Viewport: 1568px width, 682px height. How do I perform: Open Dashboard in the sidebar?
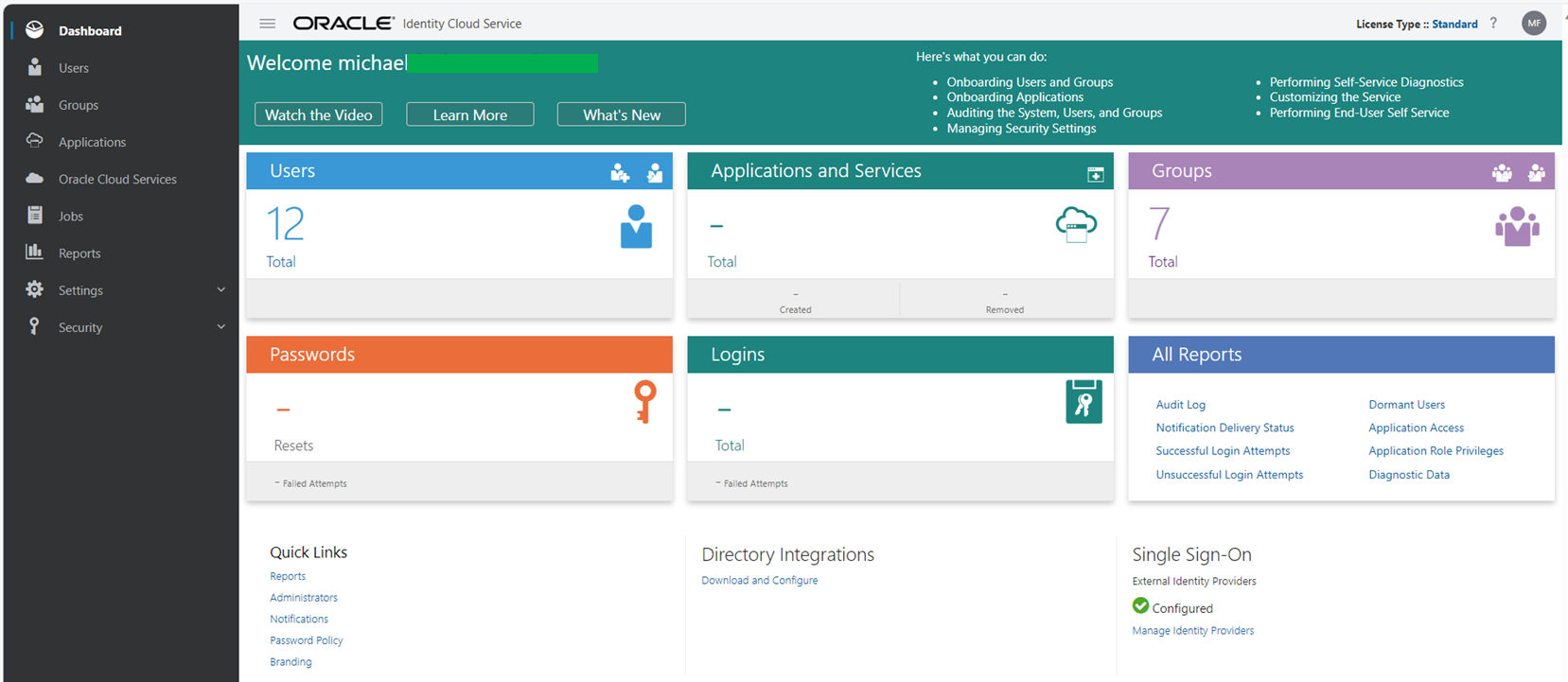point(90,31)
